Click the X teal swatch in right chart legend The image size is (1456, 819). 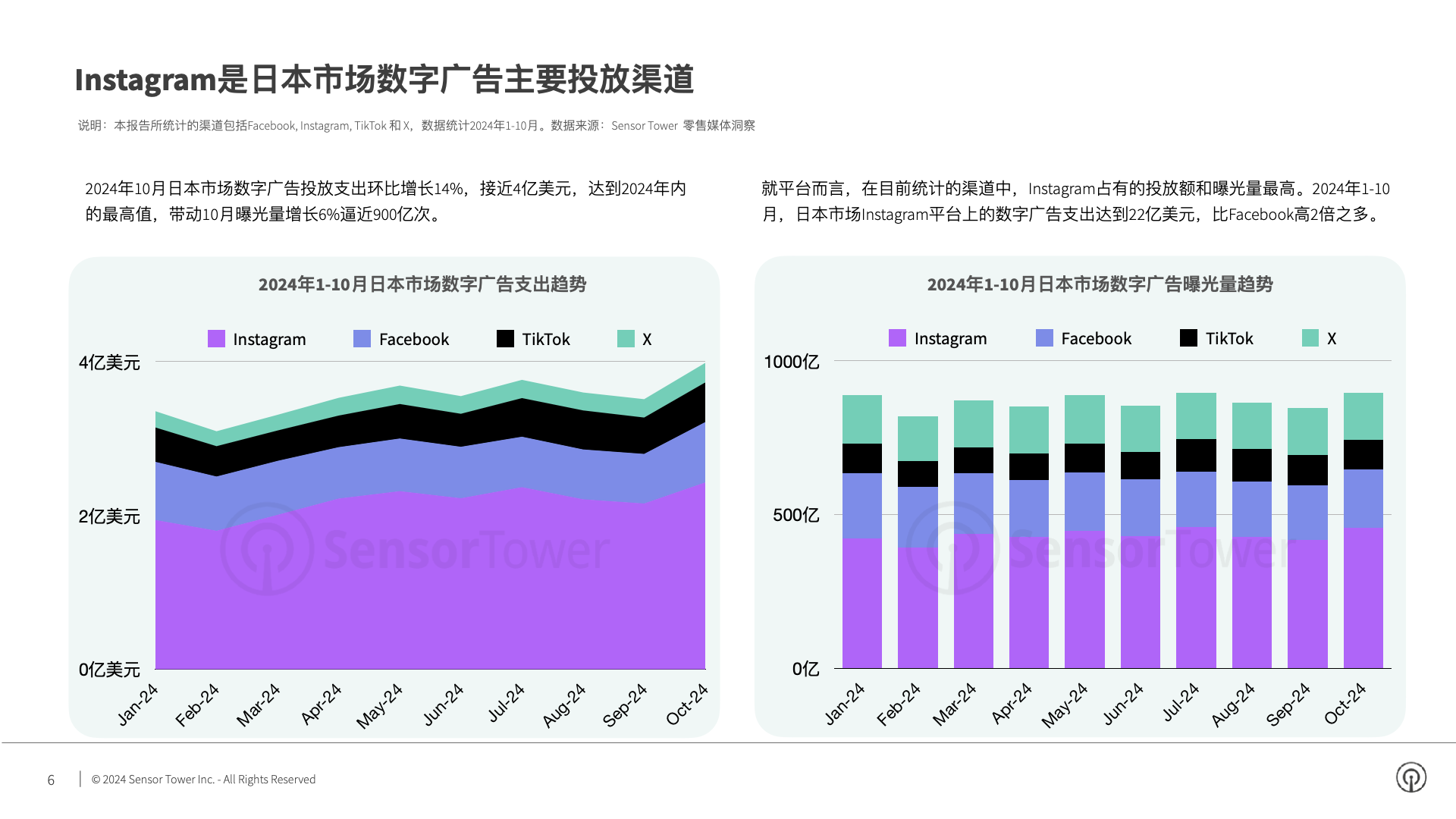click(1310, 338)
